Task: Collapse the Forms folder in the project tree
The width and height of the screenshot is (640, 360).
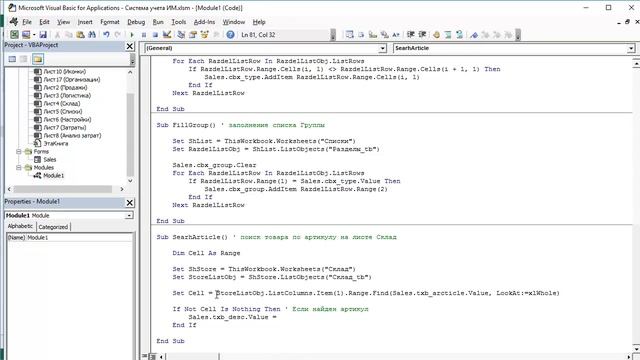Action: coord(19,151)
